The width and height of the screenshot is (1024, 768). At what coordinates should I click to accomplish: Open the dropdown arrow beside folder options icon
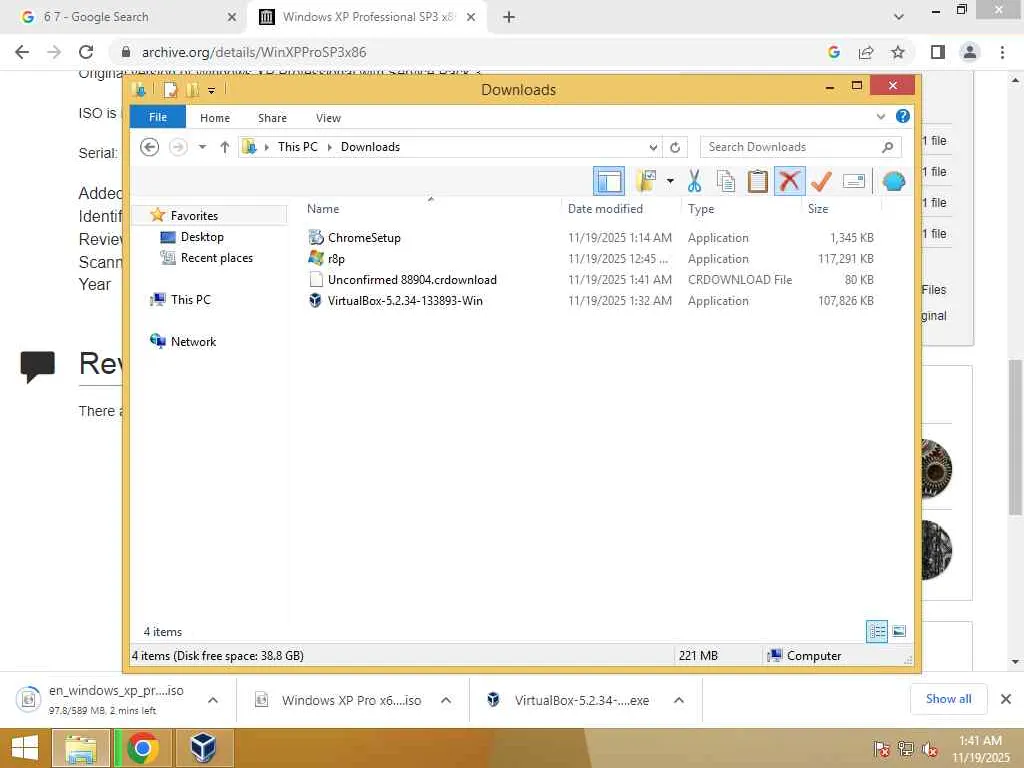coord(670,181)
